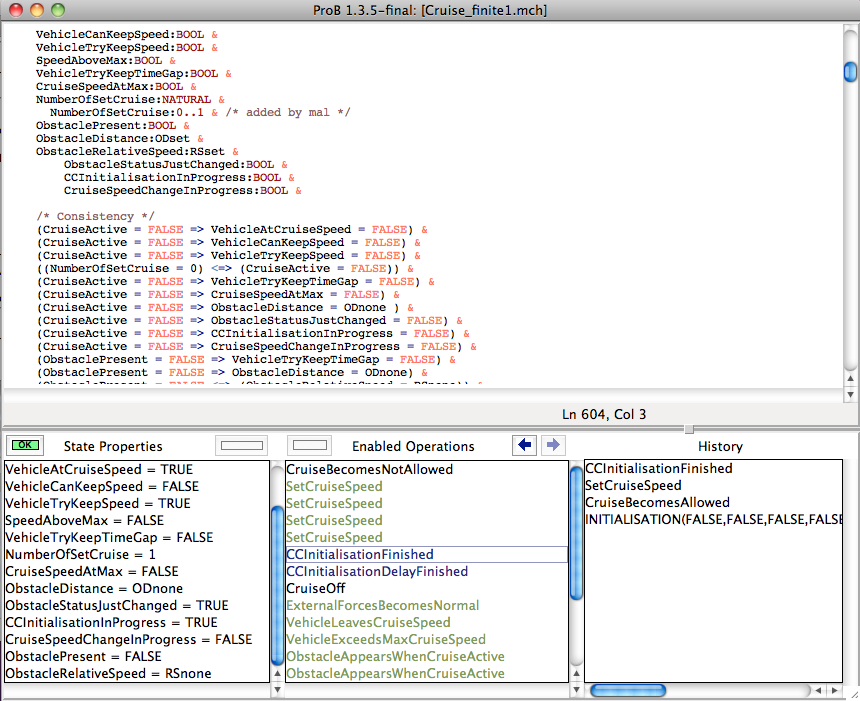Select CruiseBecomesAllowed in the History list

point(657,502)
